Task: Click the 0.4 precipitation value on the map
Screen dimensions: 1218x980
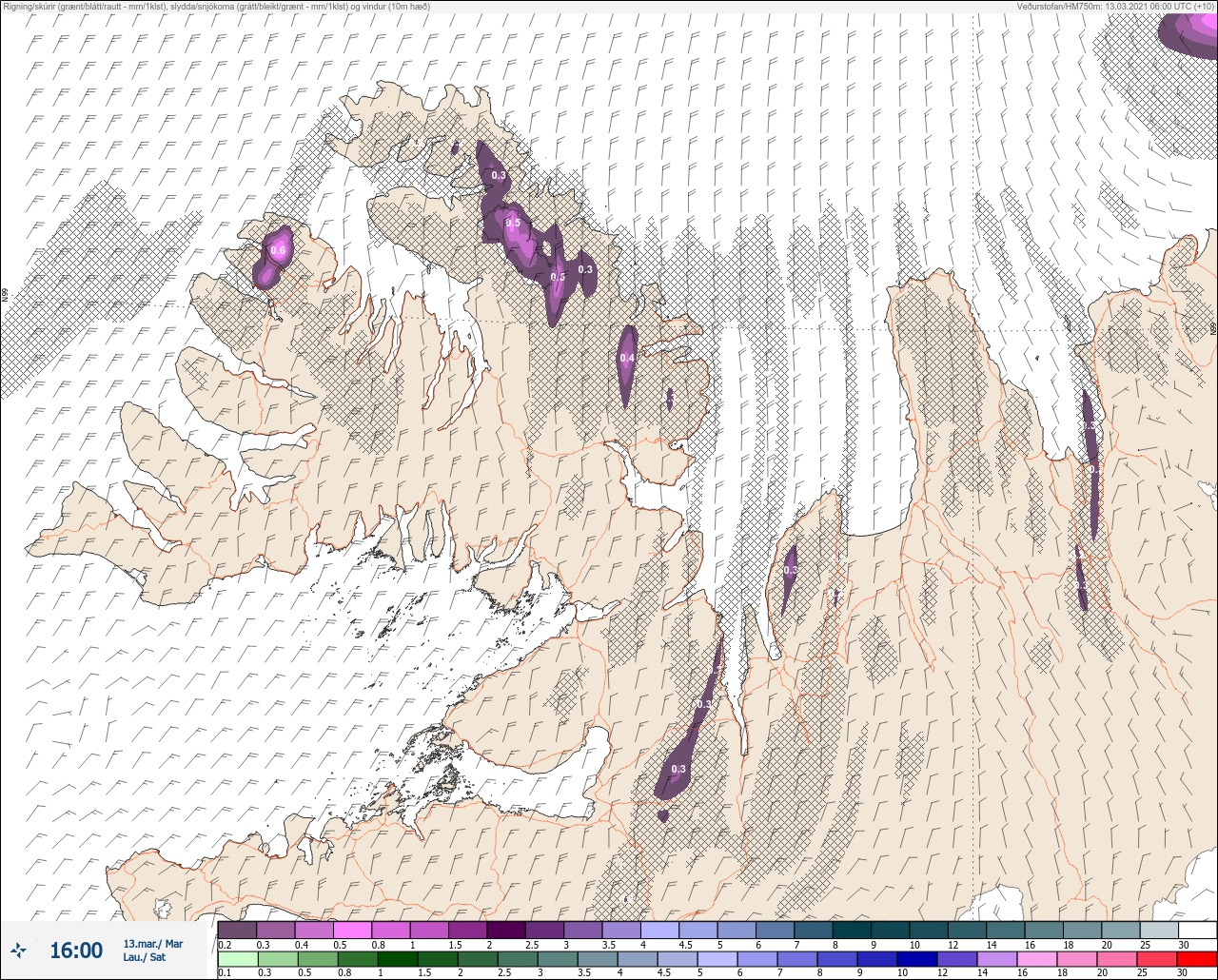Action: coord(627,358)
